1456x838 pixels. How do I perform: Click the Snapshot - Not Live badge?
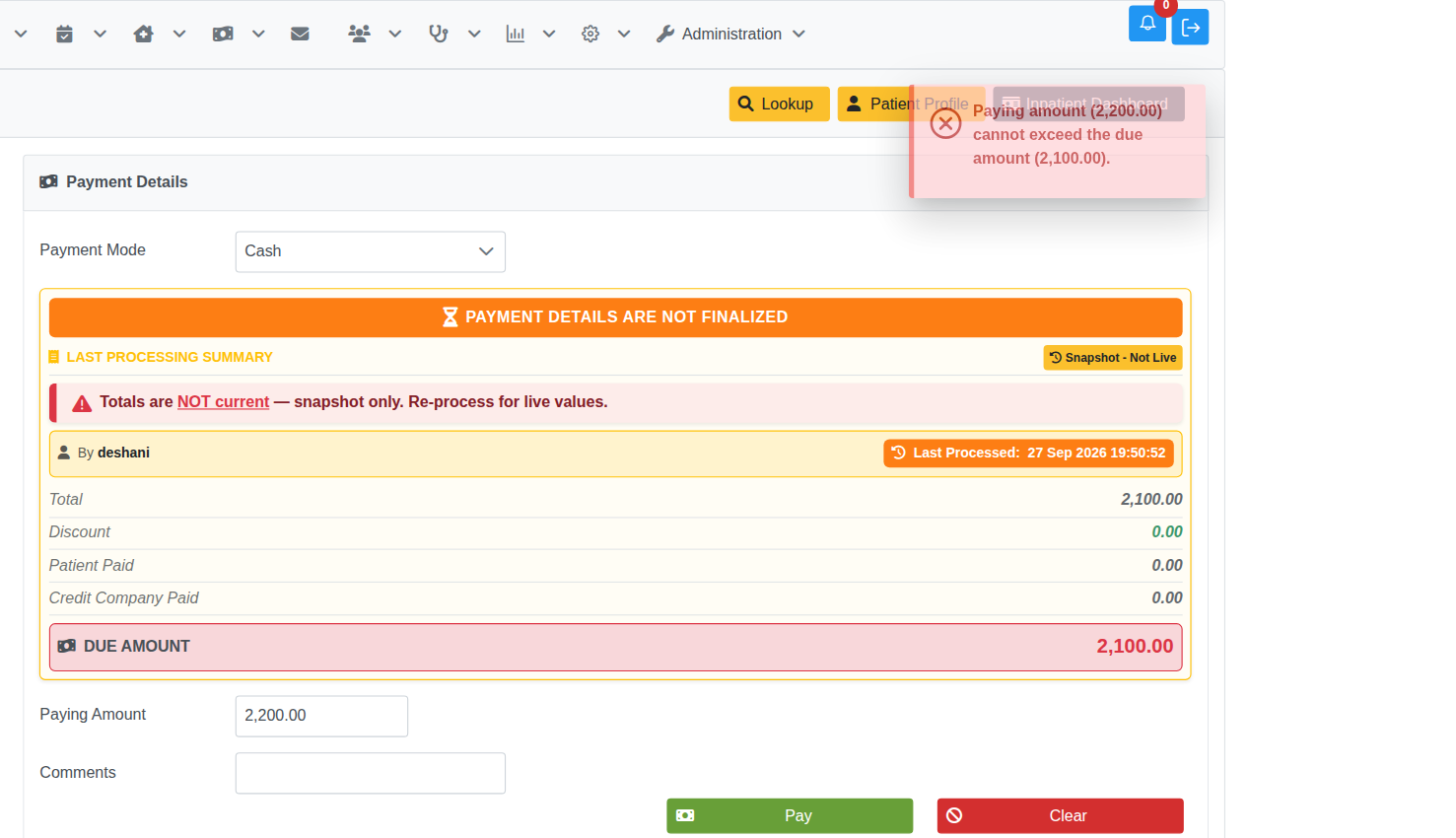click(x=1113, y=358)
